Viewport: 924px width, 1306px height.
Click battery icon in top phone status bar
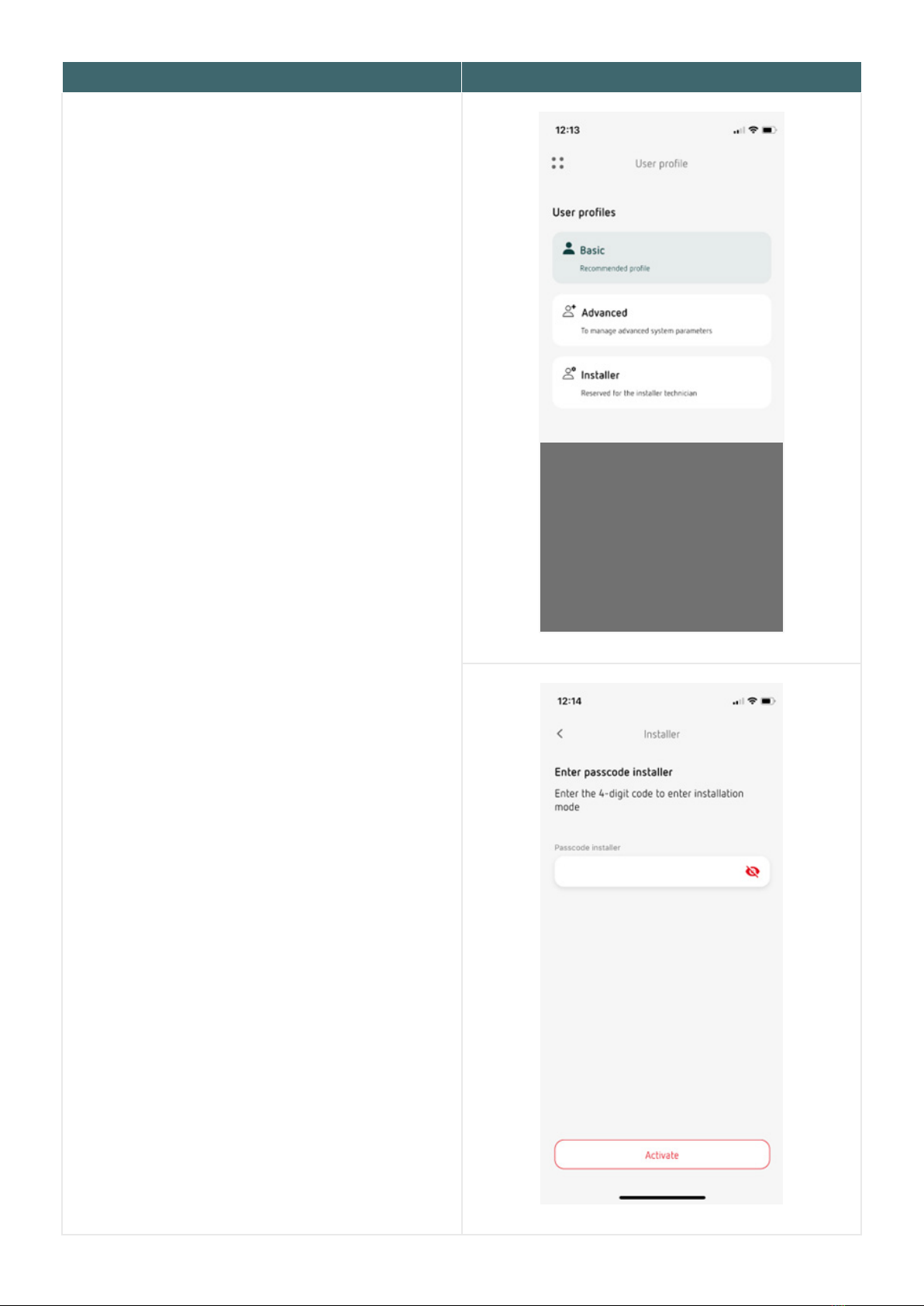(769, 129)
